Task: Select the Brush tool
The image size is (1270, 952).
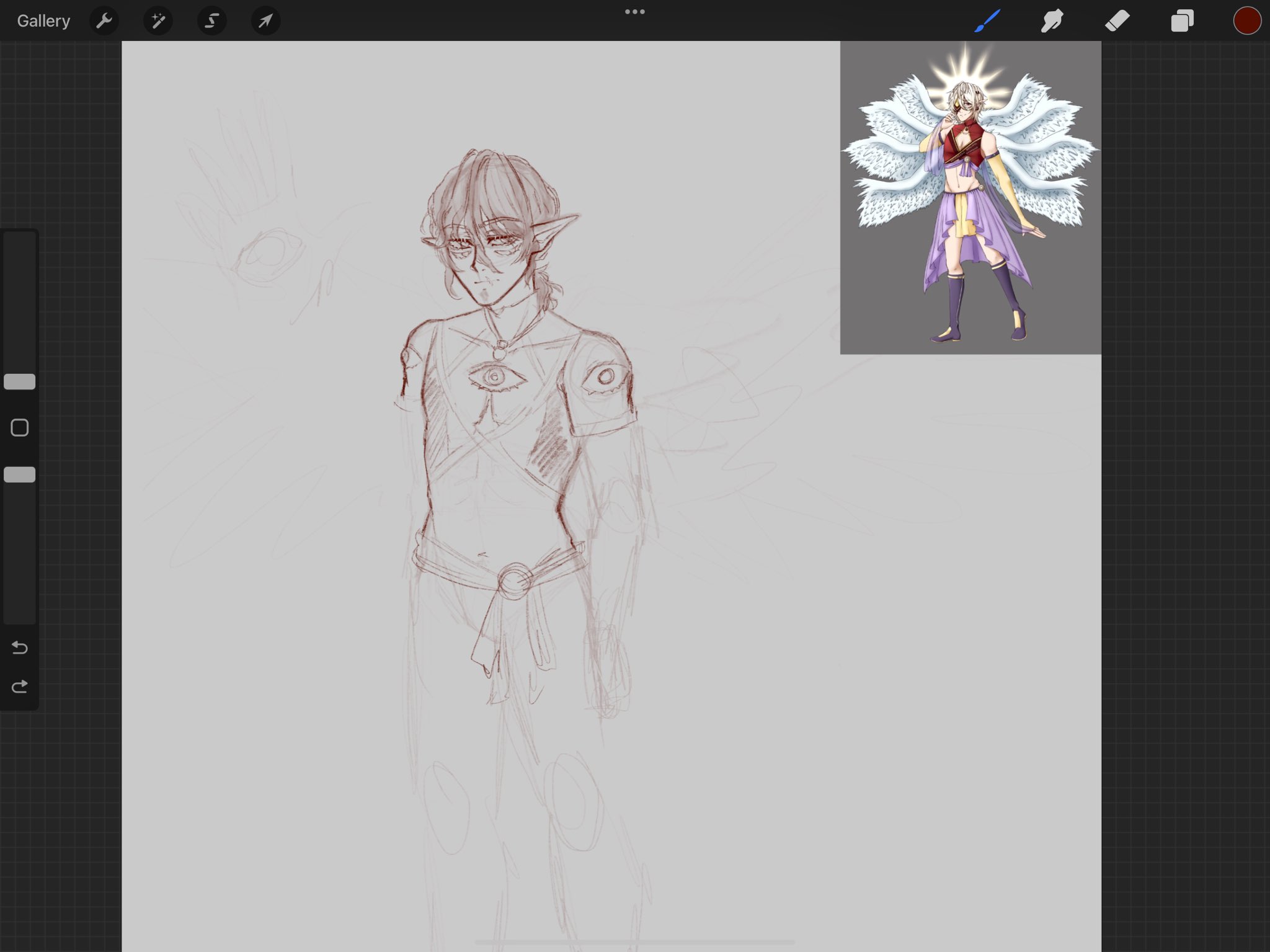Action: pos(987,21)
